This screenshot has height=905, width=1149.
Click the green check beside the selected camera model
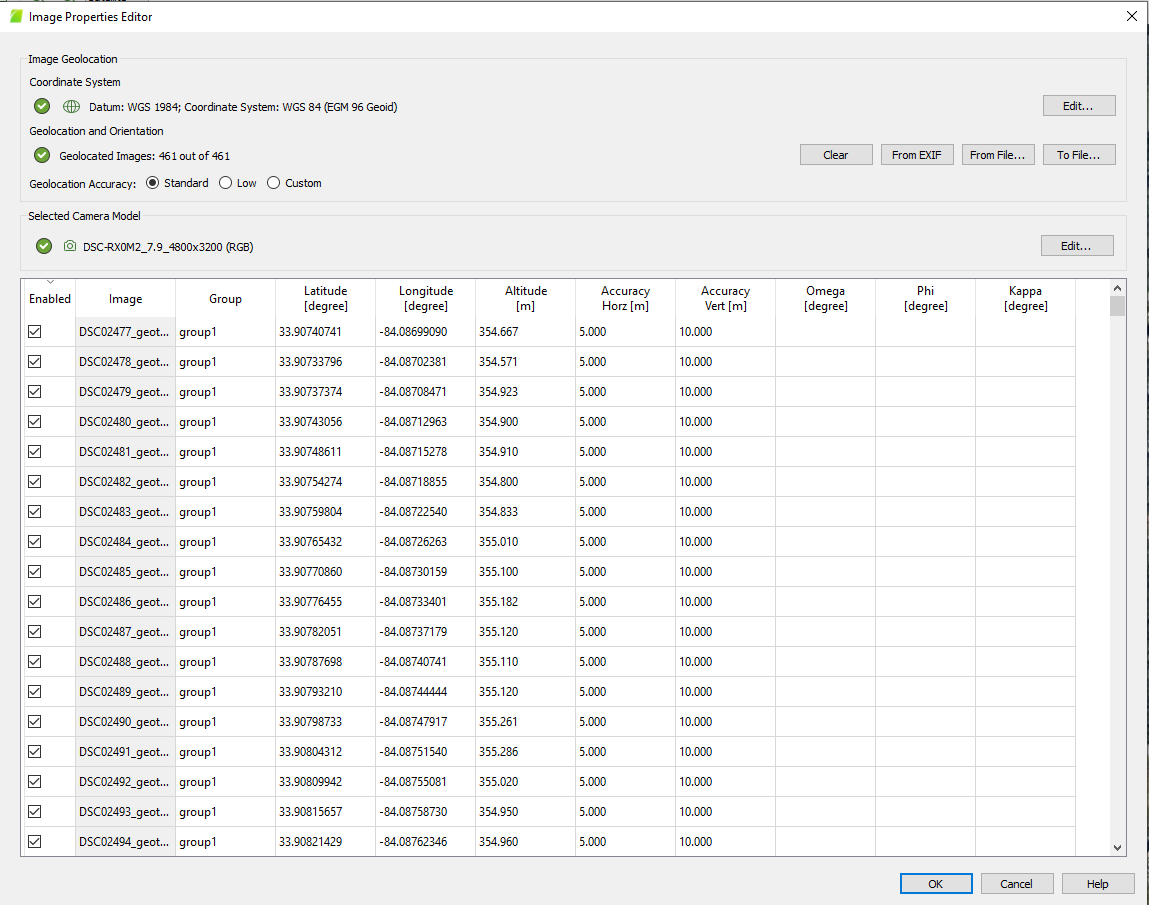(43, 245)
